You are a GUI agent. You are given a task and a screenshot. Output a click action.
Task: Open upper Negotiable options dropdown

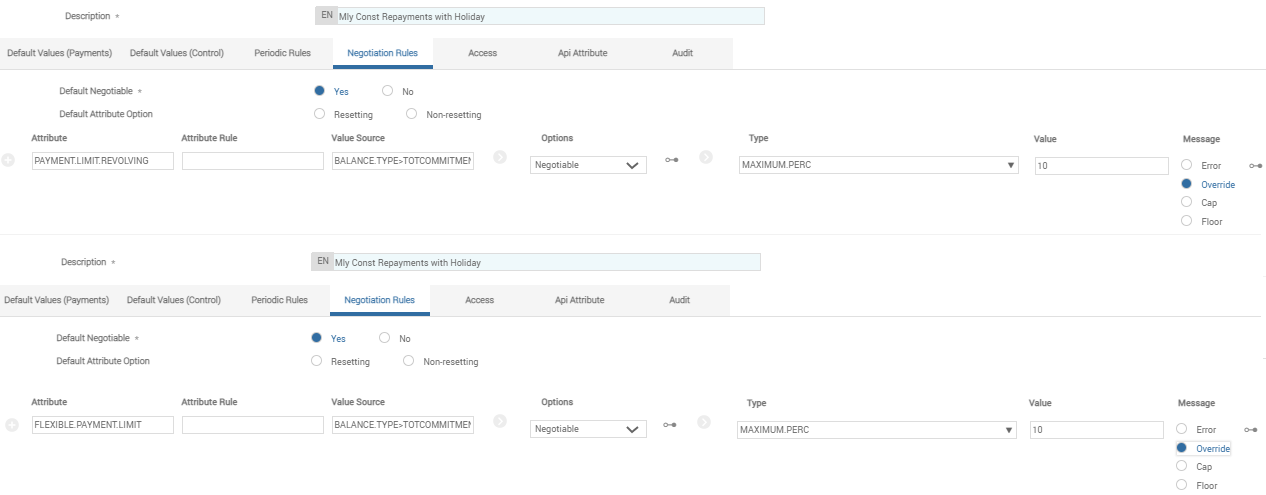point(588,165)
